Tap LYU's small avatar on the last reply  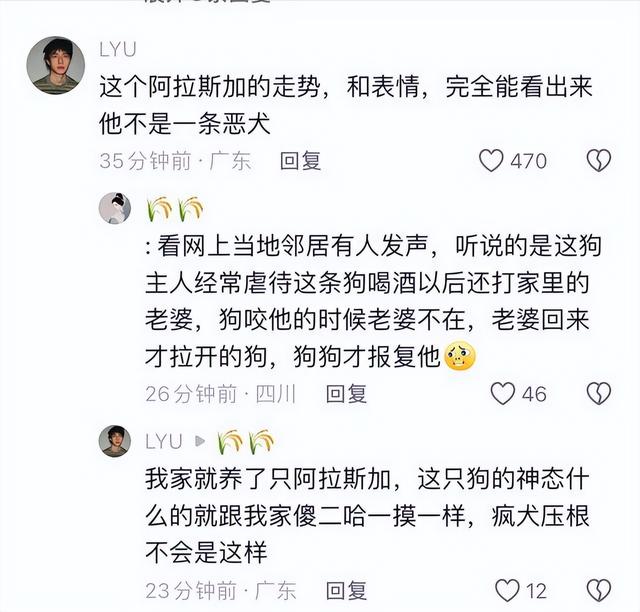pos(115,440)
